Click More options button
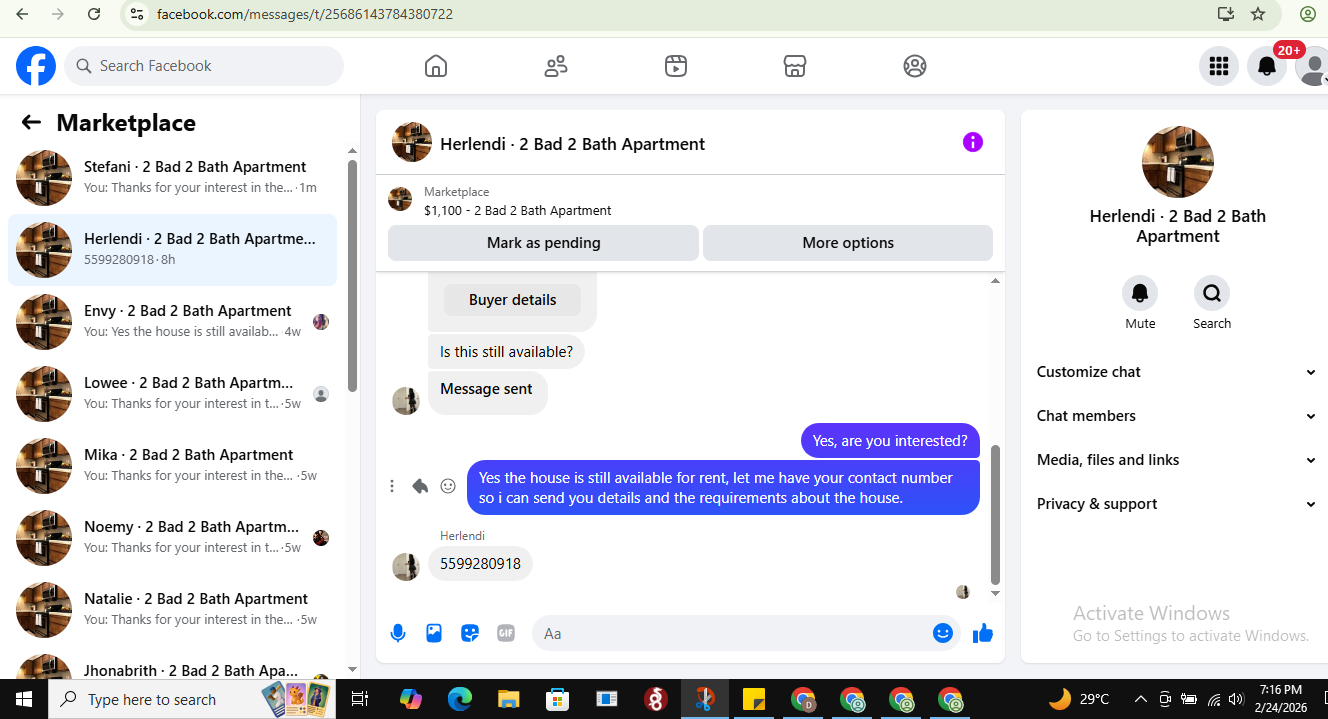Screen dimensions: 1328x719 [848, 243]
